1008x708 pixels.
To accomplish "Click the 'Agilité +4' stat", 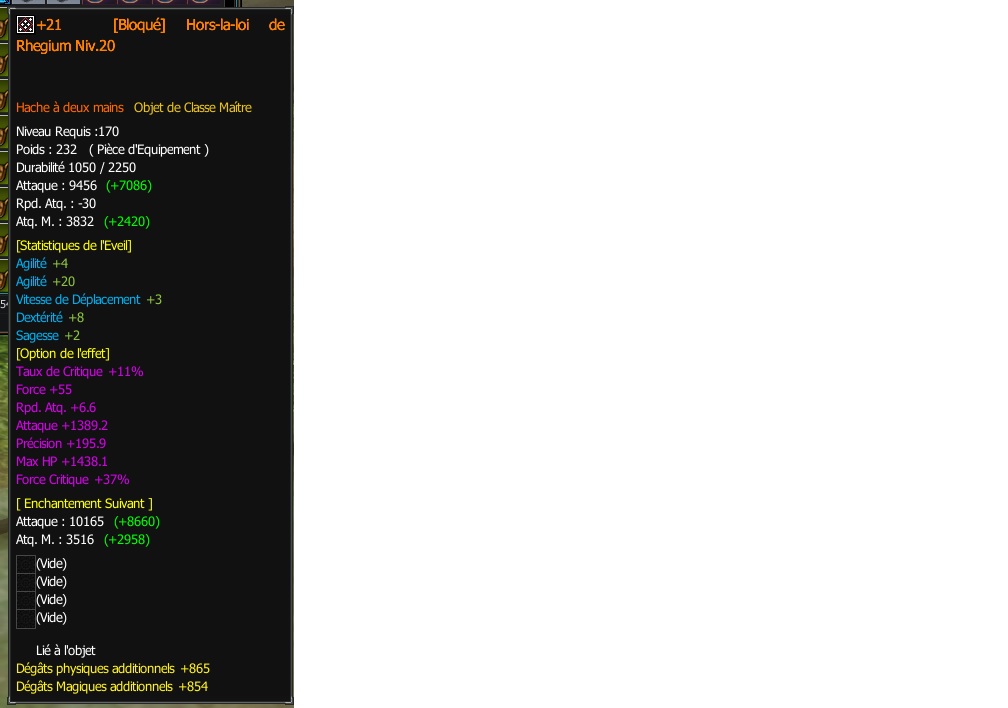I will coord(42,264).
